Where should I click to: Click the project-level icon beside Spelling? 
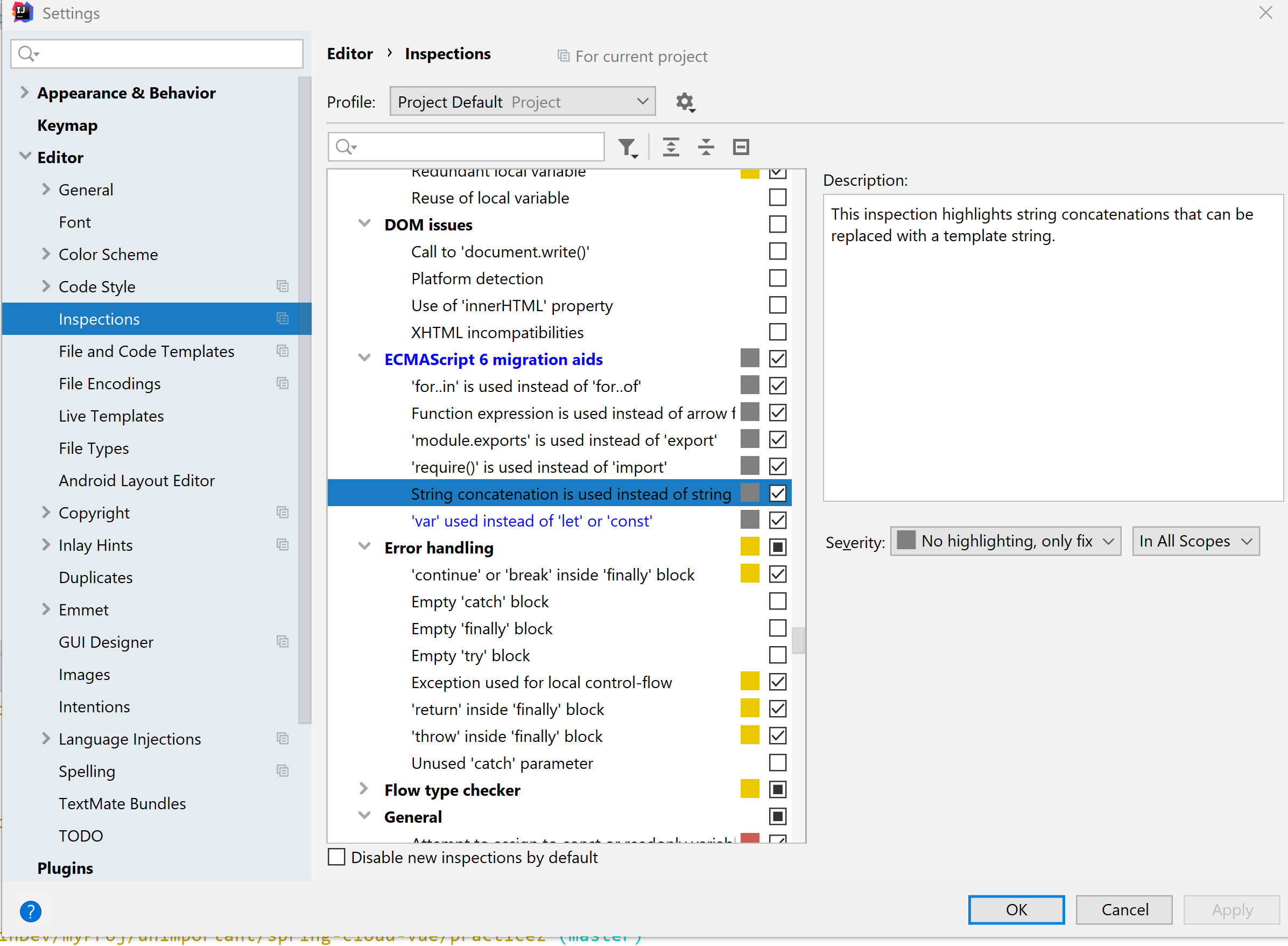(x=282, y=771)
